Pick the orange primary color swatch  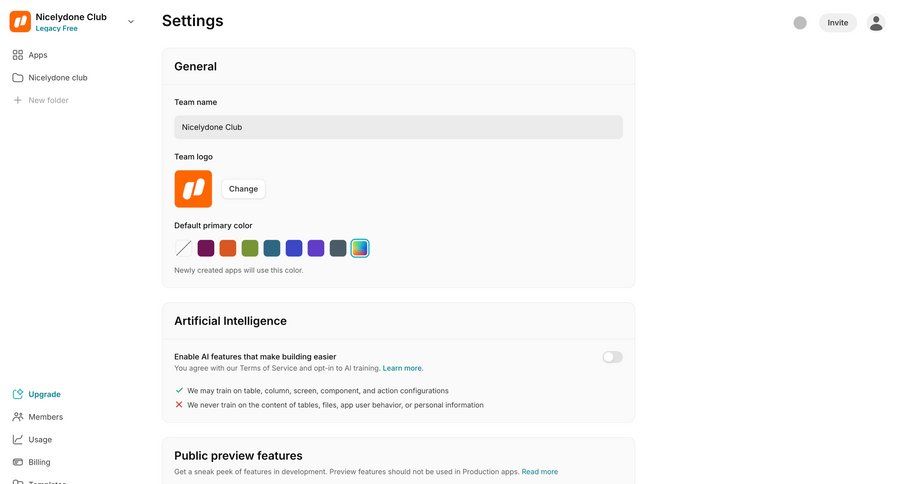click(x=228, y=248)
